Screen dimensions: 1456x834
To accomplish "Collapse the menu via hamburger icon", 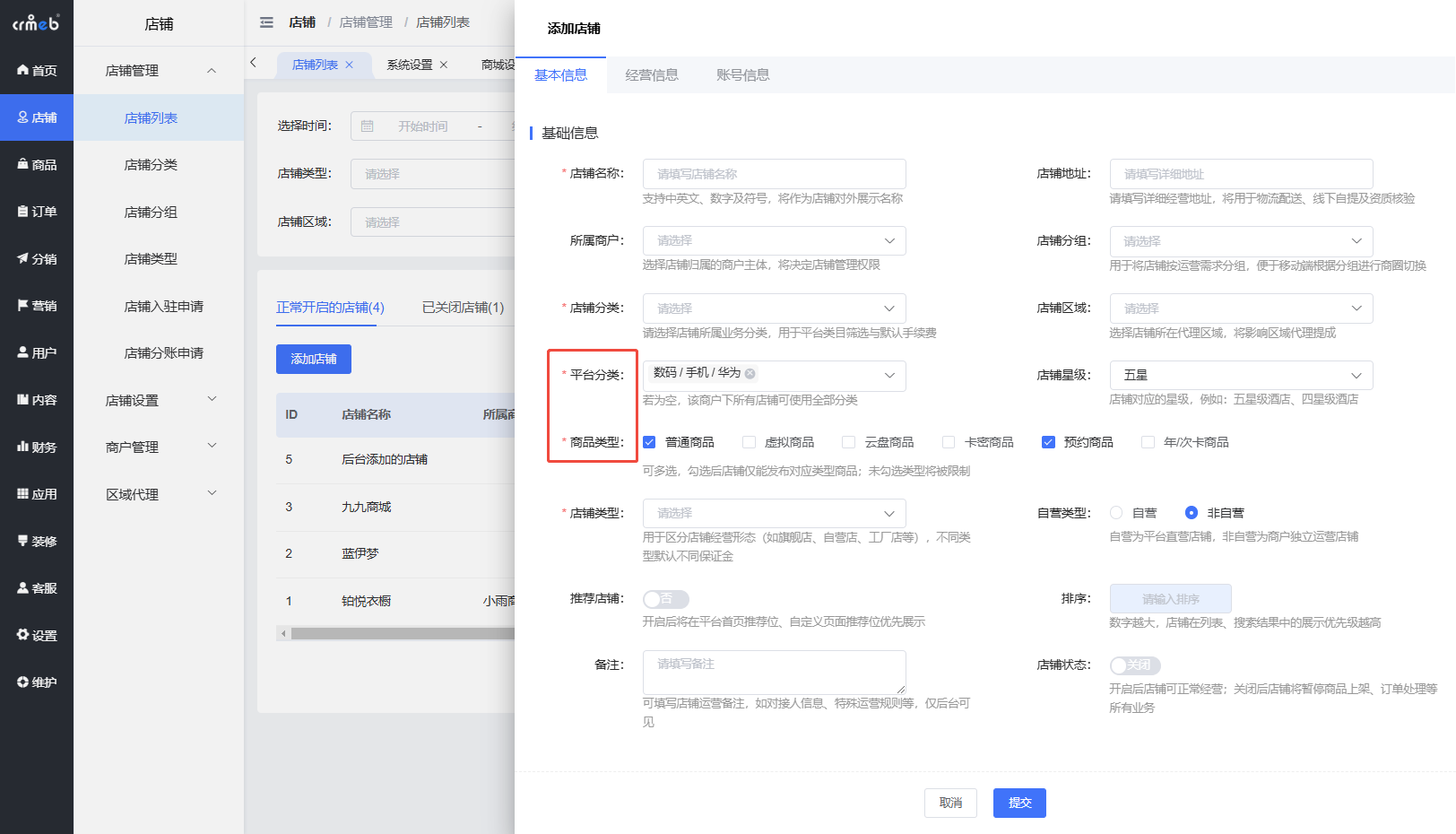I will coord(266,22).
